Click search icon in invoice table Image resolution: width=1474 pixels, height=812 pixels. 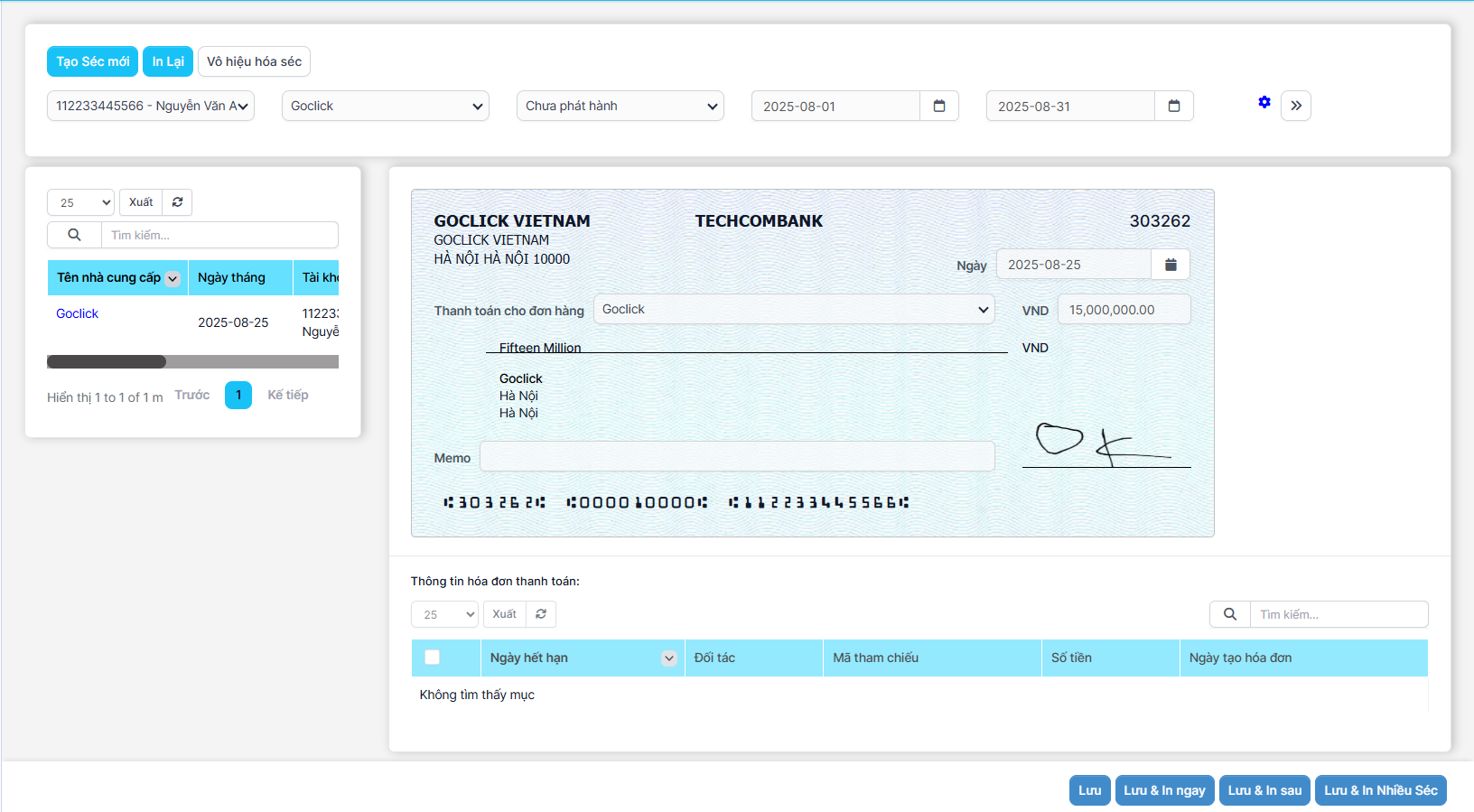pyautogui.click(x=1229, y=614)
